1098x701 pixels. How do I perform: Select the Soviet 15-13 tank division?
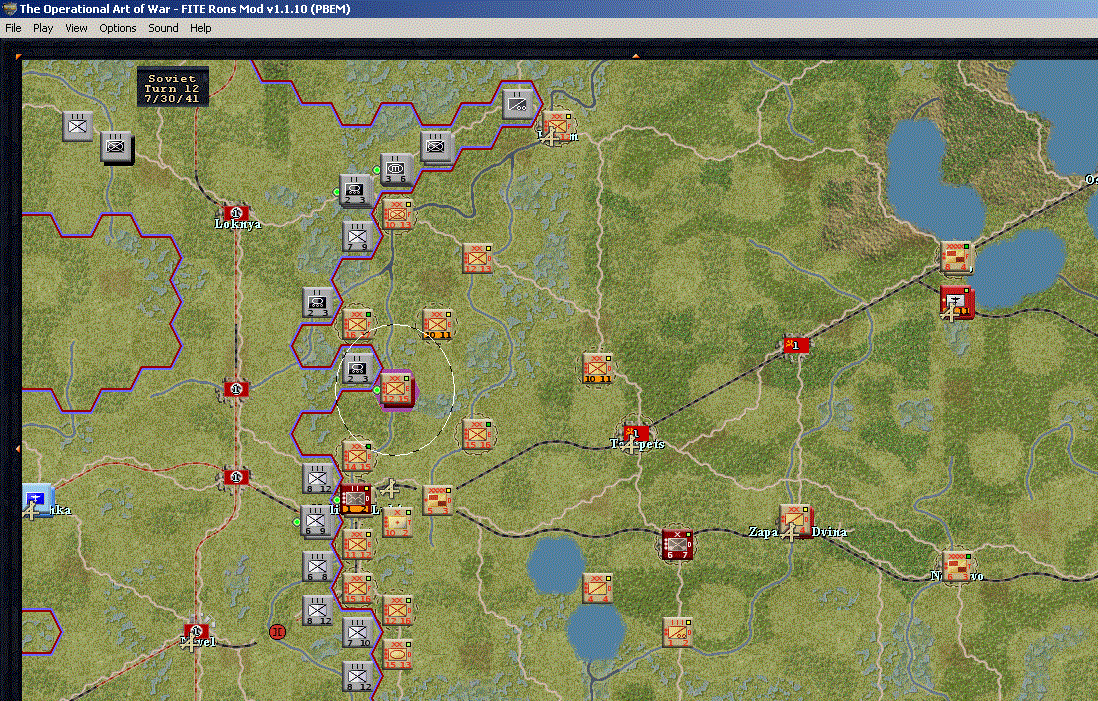(x=397, y=654)
